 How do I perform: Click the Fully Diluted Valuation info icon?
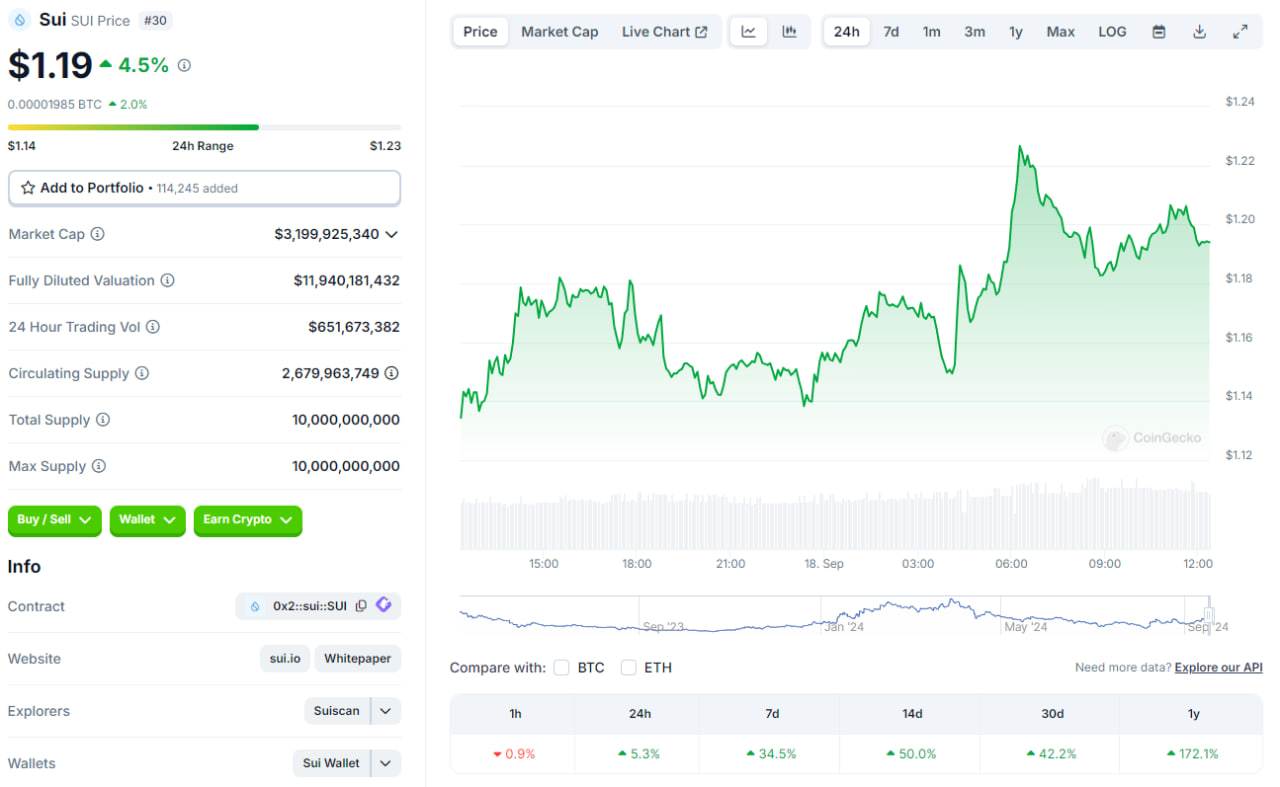point(167,281)
